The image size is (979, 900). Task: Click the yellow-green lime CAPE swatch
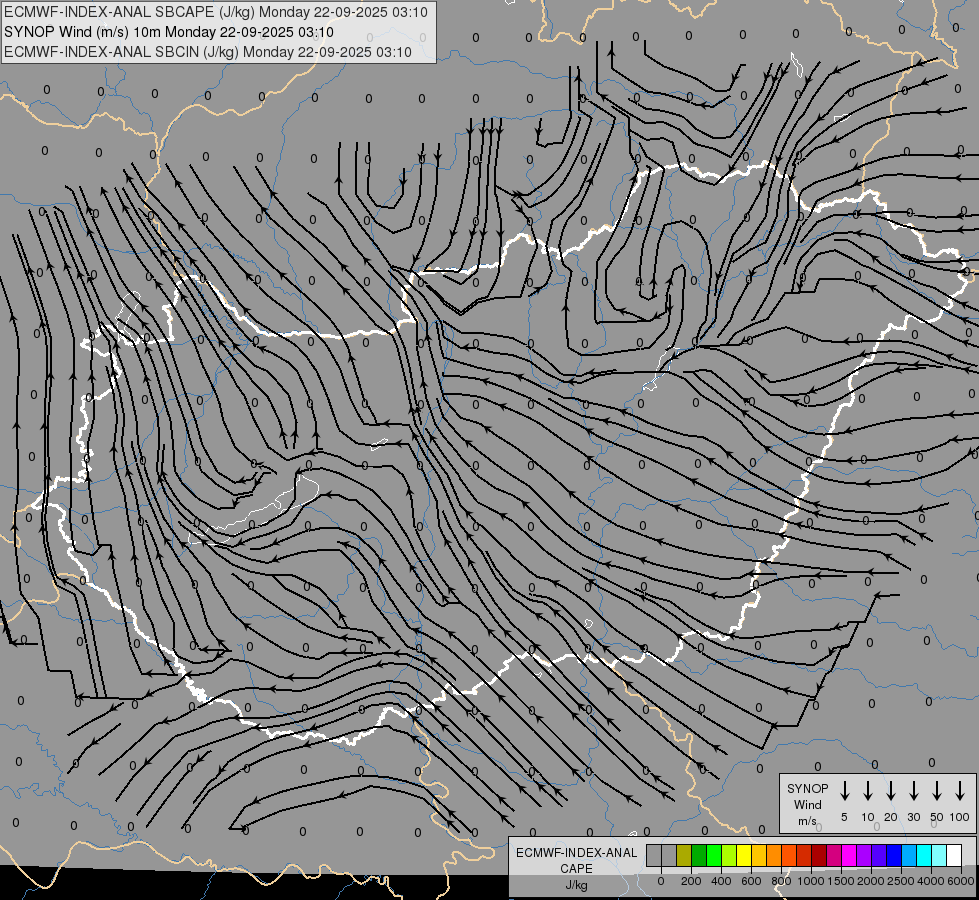point(729,855)
